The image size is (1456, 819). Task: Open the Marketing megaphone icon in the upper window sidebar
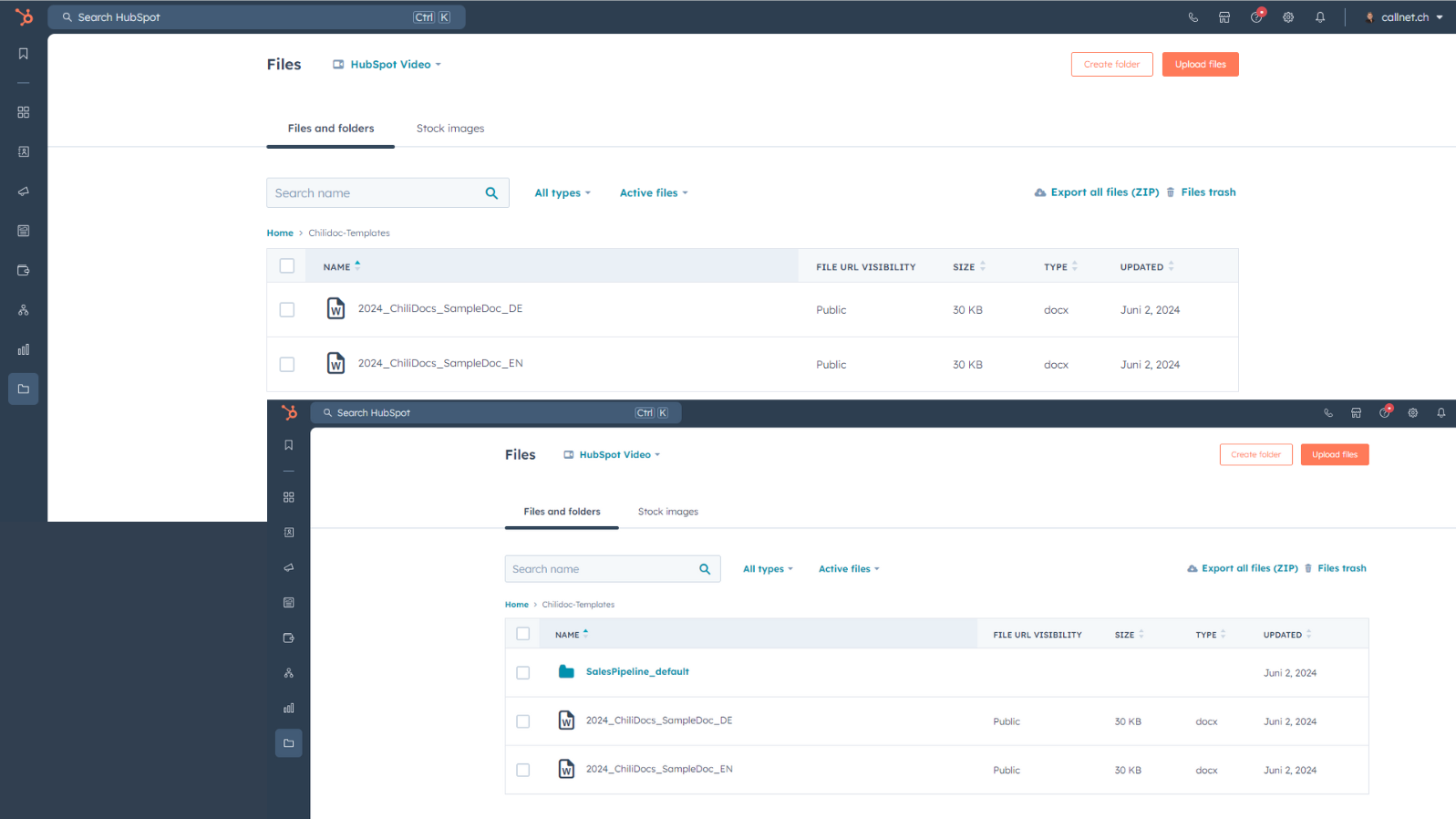pos(24,192)
